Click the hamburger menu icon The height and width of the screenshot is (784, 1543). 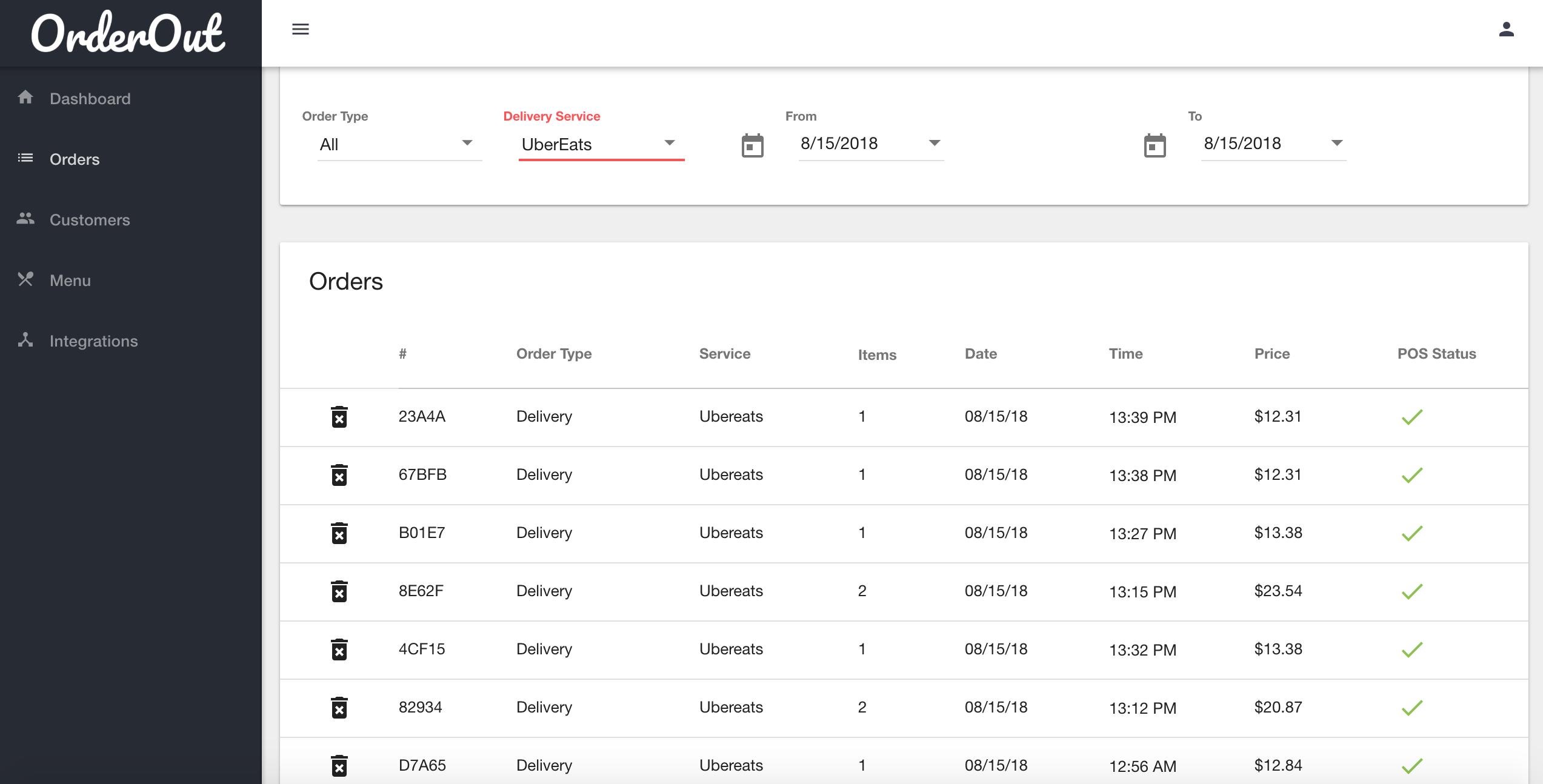pos(301,29)
